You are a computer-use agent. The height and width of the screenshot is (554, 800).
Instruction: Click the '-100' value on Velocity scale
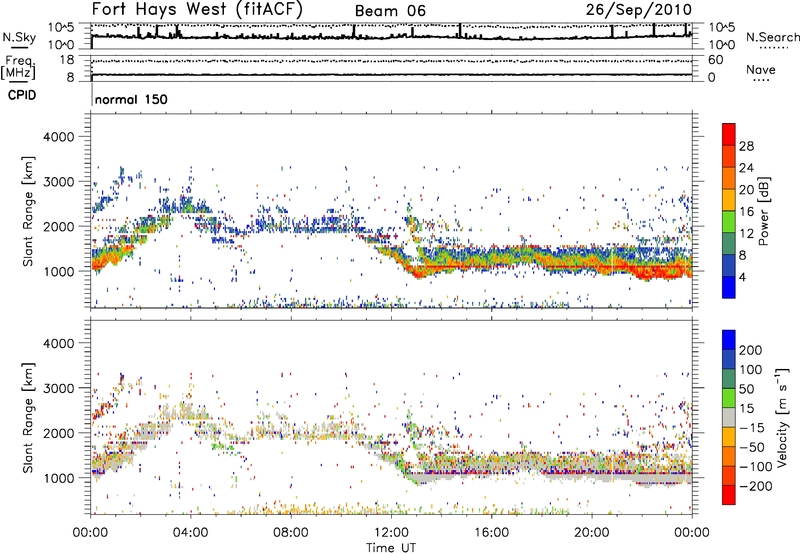tap(756, 467)
